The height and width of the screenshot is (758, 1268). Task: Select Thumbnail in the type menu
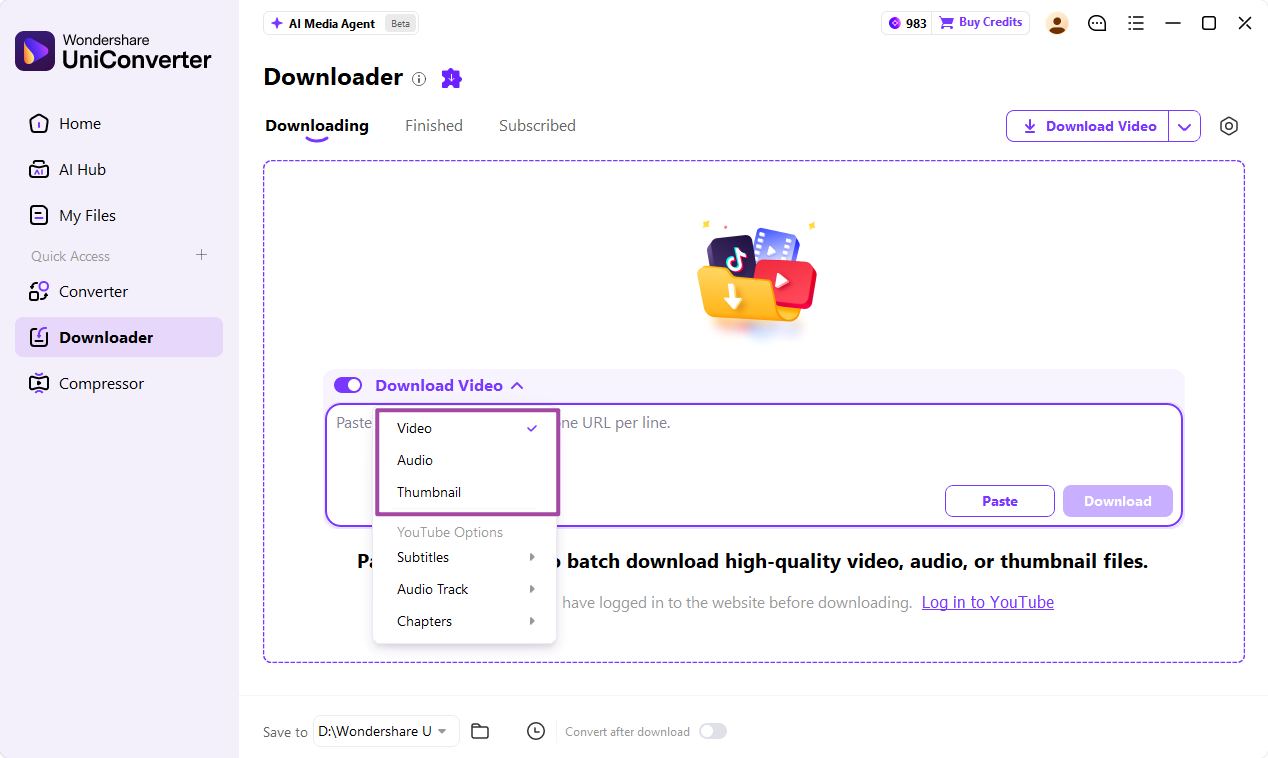pos(467,492)
